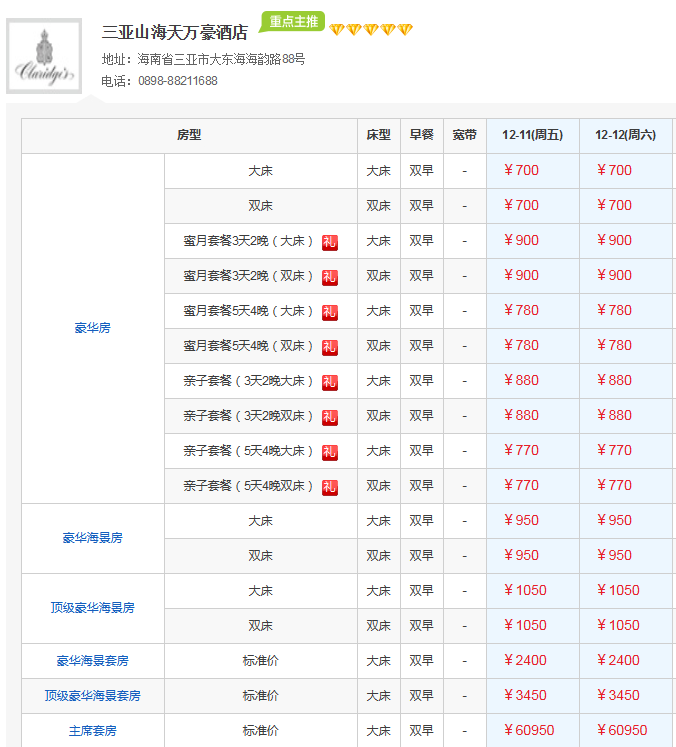Open the 顶级豪华海景套房 room type link

92,696
